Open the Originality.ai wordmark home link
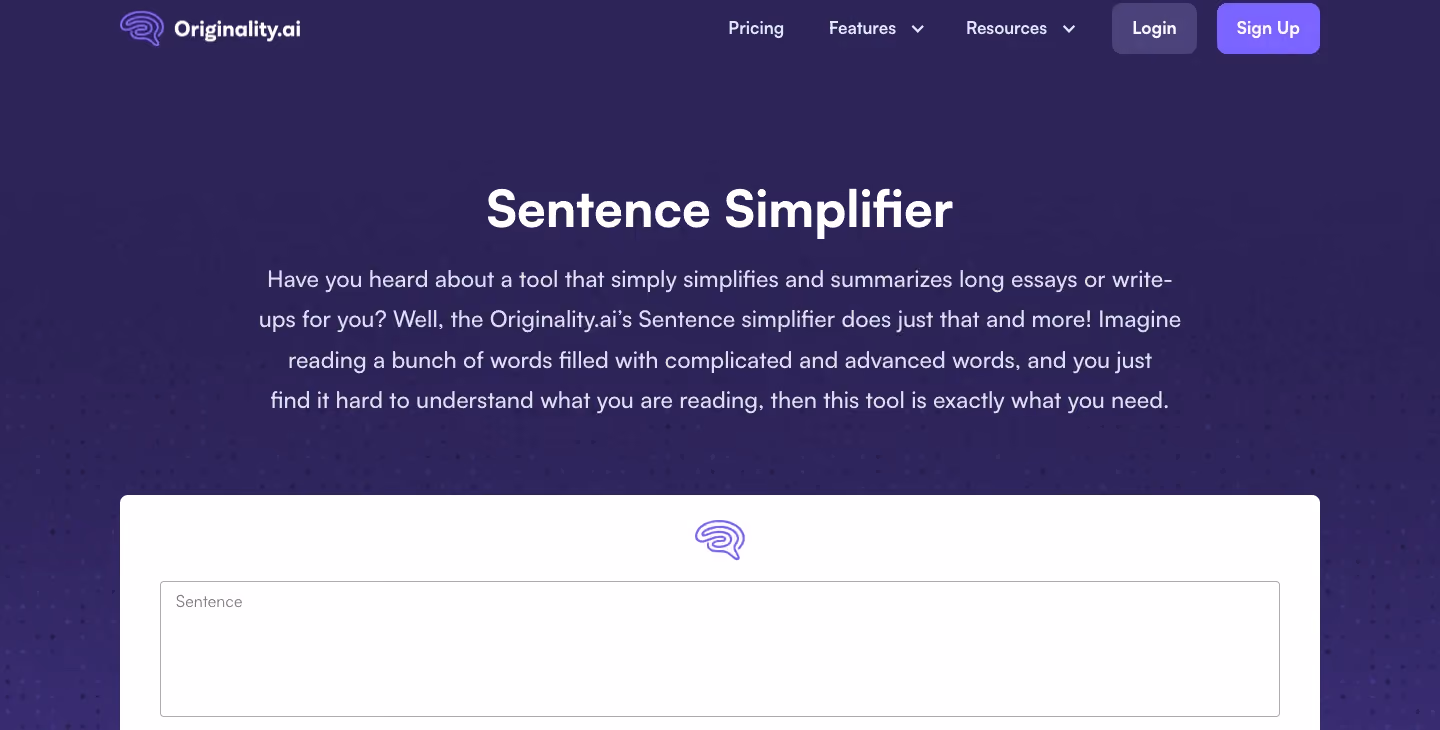The width and height of the screenshot is (1440, 730). tap(237, 29)
